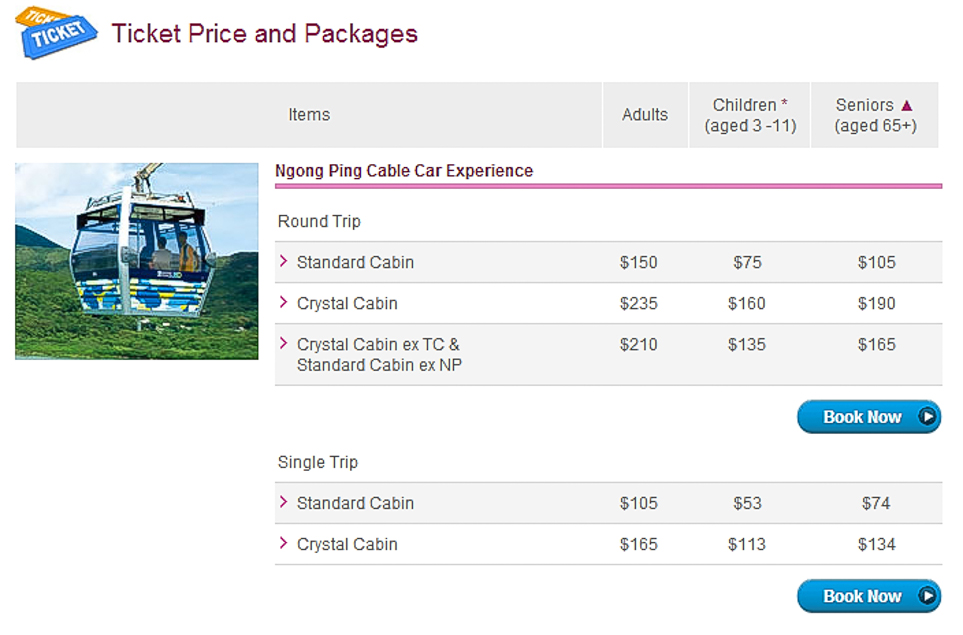Click play icon on Round Trip Book Now

[x=927, y=417]
